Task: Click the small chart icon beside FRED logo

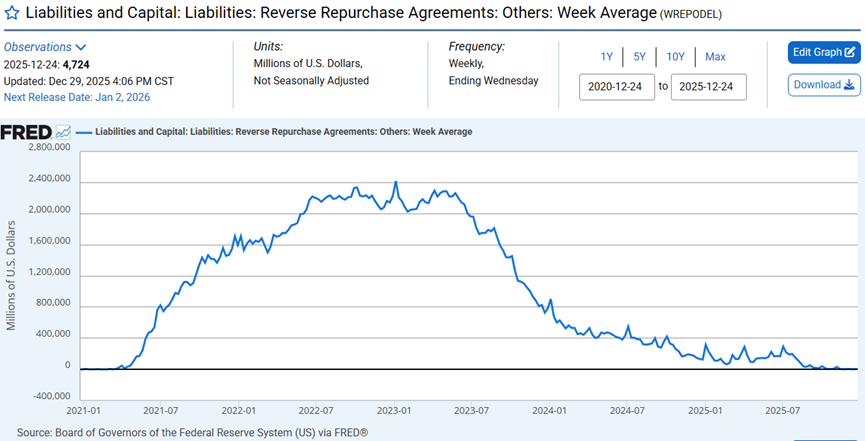Action: pos(63,132)
